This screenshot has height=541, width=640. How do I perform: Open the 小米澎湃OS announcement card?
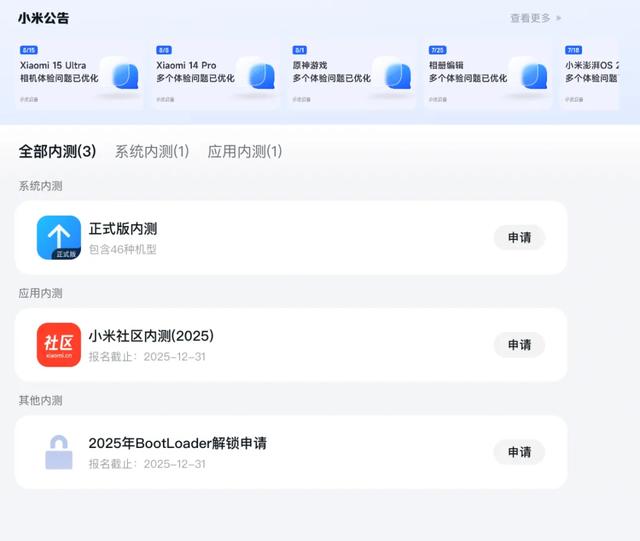590,74
